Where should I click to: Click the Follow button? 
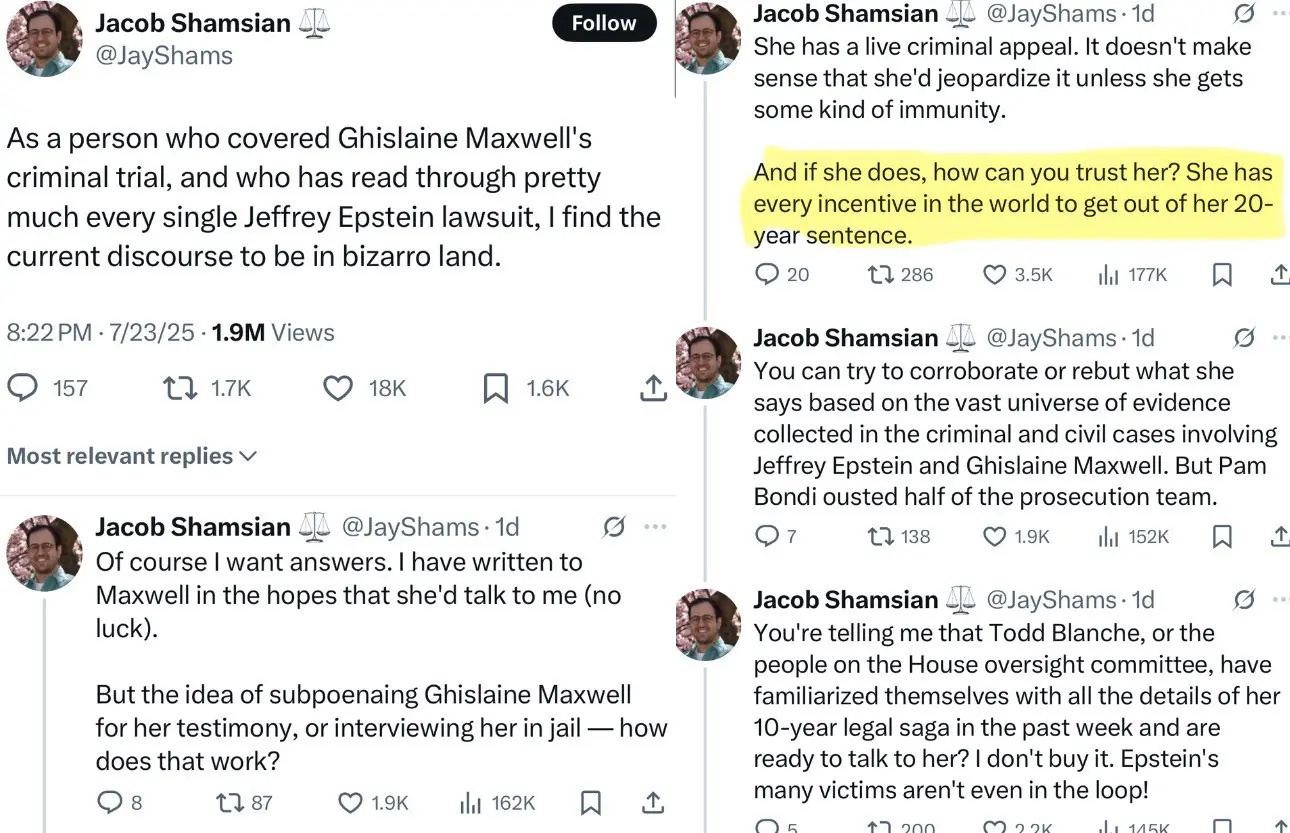click(x=604, y=23)
